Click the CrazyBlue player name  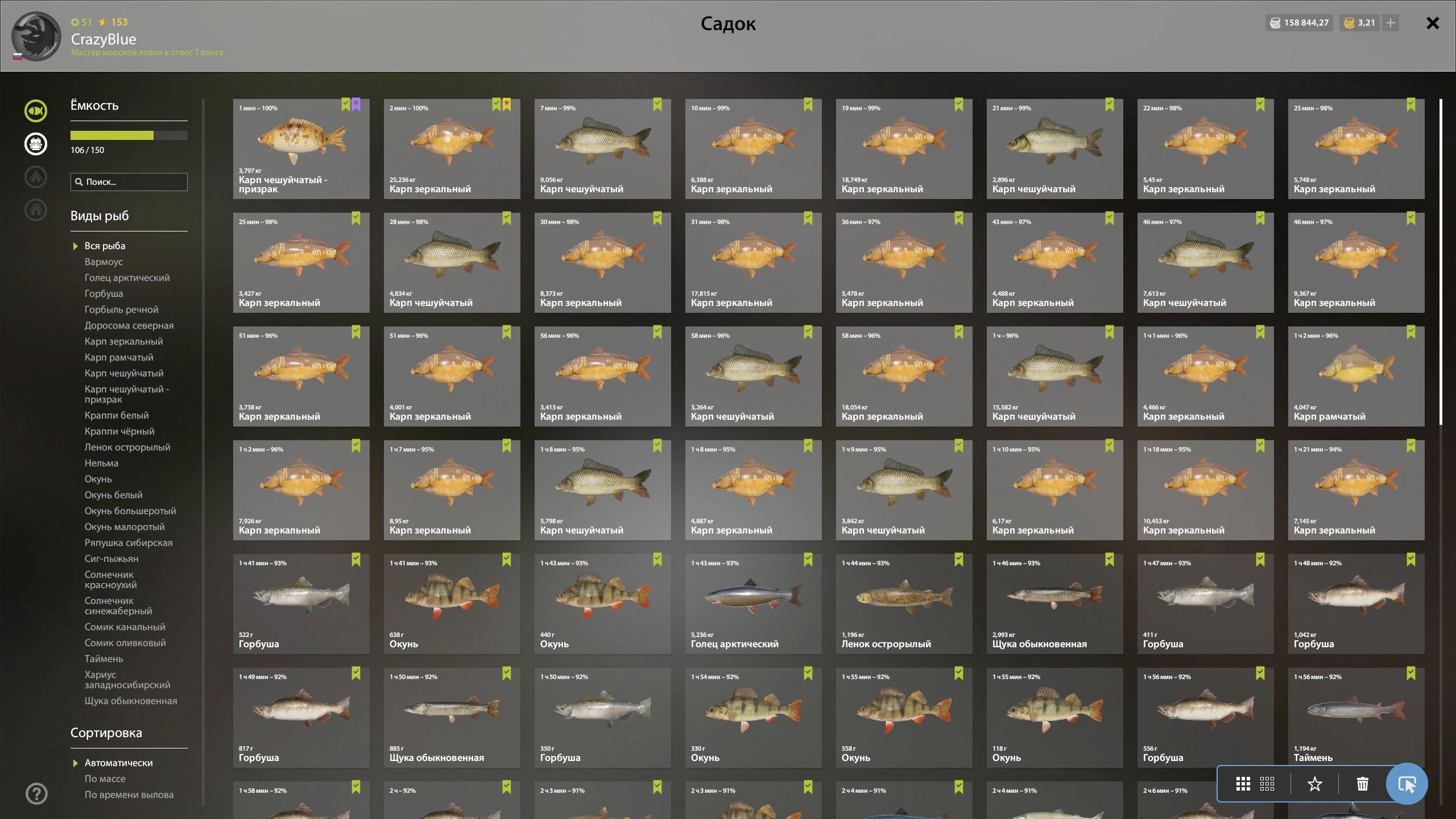104,39
